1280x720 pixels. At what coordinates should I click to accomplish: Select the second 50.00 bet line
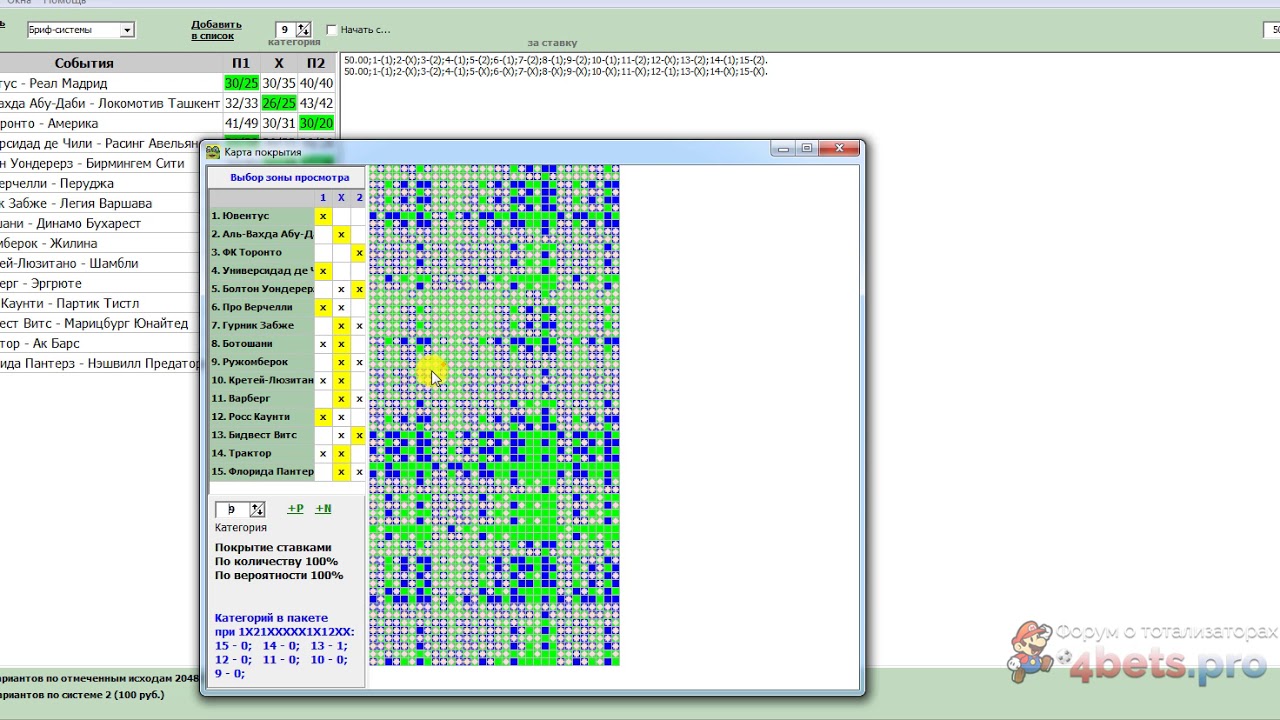pyautogui.click(x=556, y=71)
